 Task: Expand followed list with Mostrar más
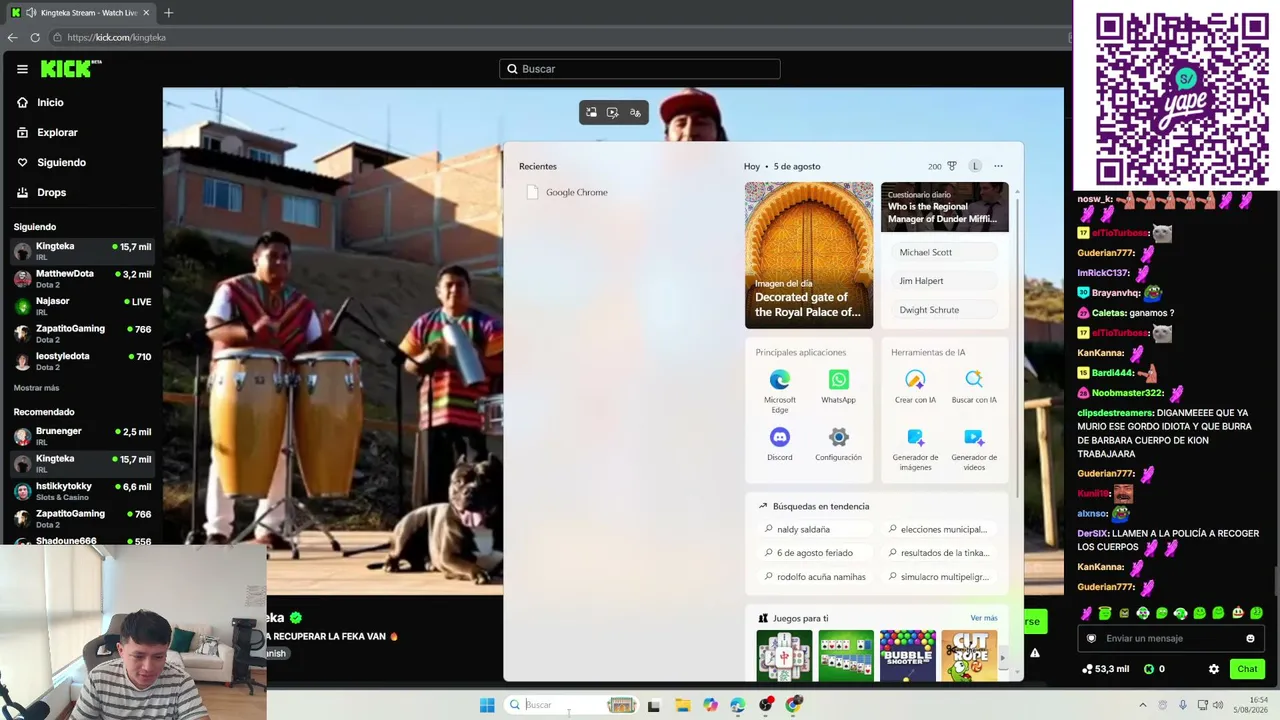[36, 388]
